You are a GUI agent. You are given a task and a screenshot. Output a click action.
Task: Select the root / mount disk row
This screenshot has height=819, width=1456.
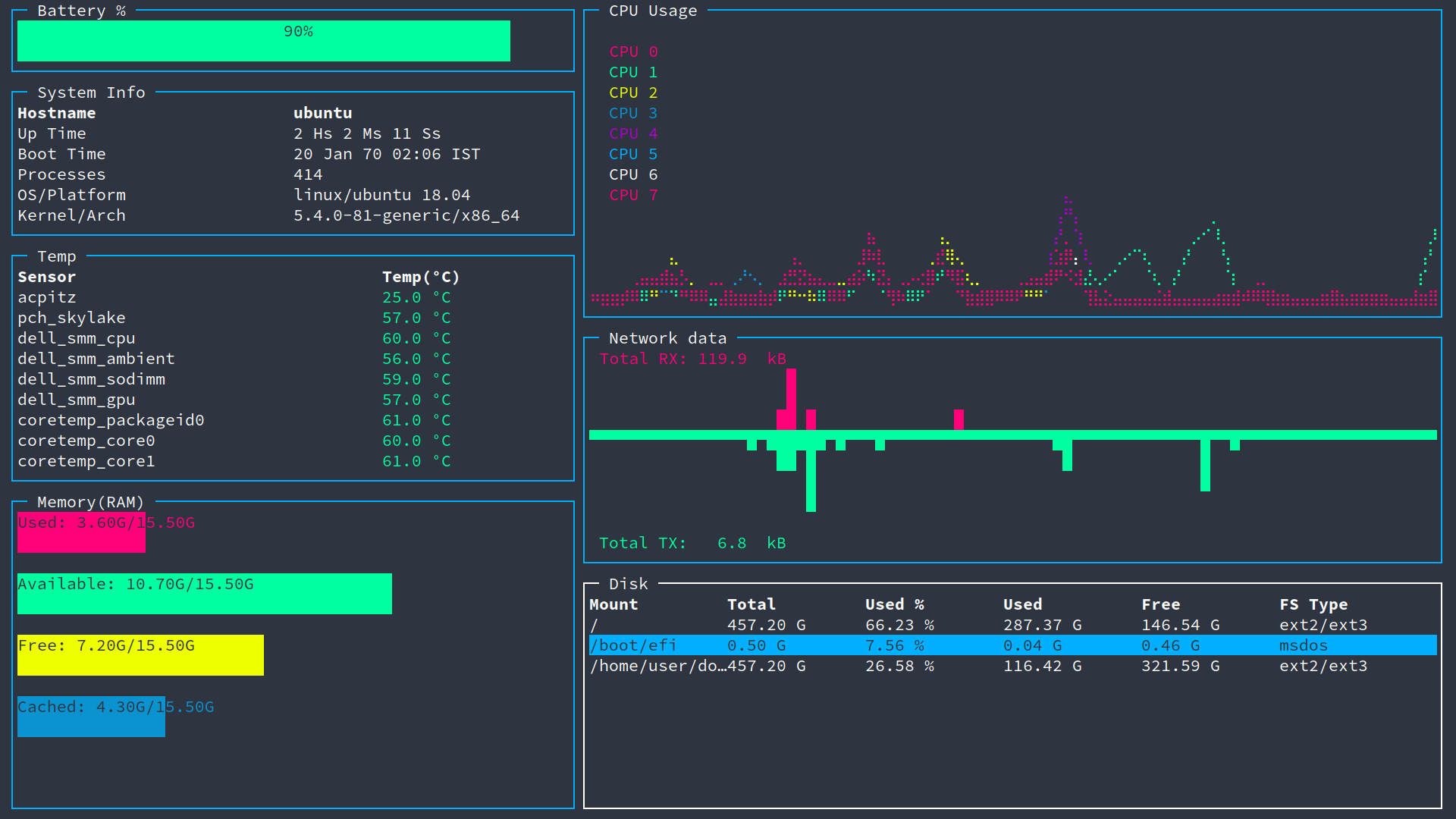[x=1012, y=625]
